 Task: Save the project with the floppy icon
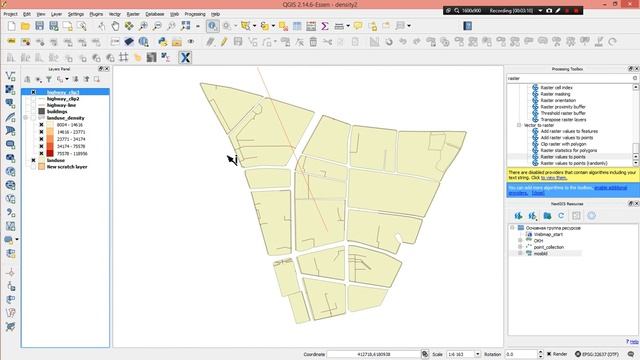click(x=39, y=26)
